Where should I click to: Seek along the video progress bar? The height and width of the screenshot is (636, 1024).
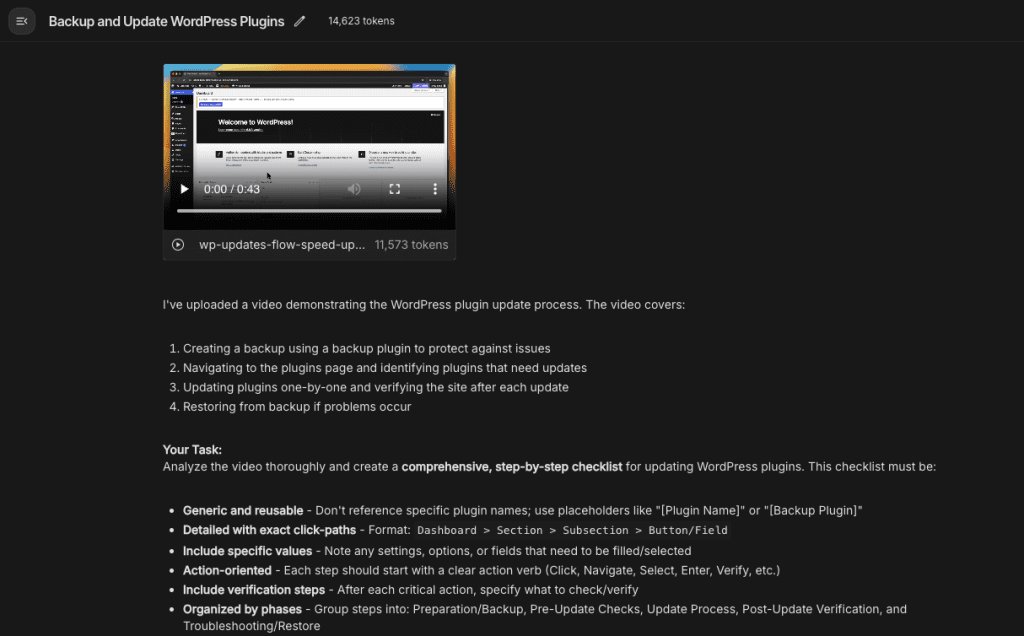pyautogui.click(x=309, y=211)
